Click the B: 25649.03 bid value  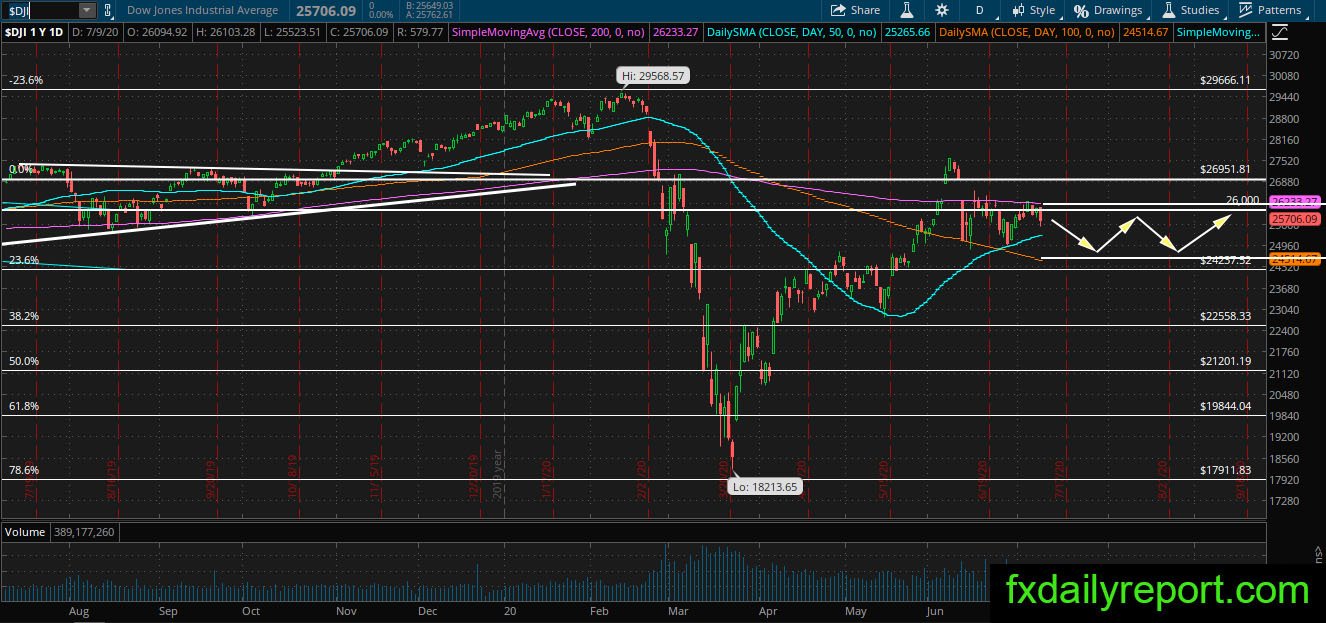(x=430, y=6)
